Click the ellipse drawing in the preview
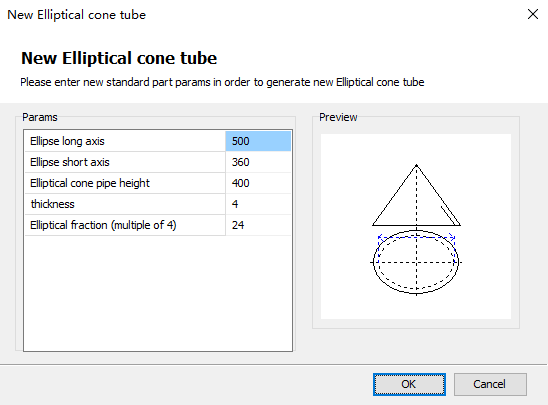Image resolution: width=548 pixels, height=405 pixels. [416, 262]
